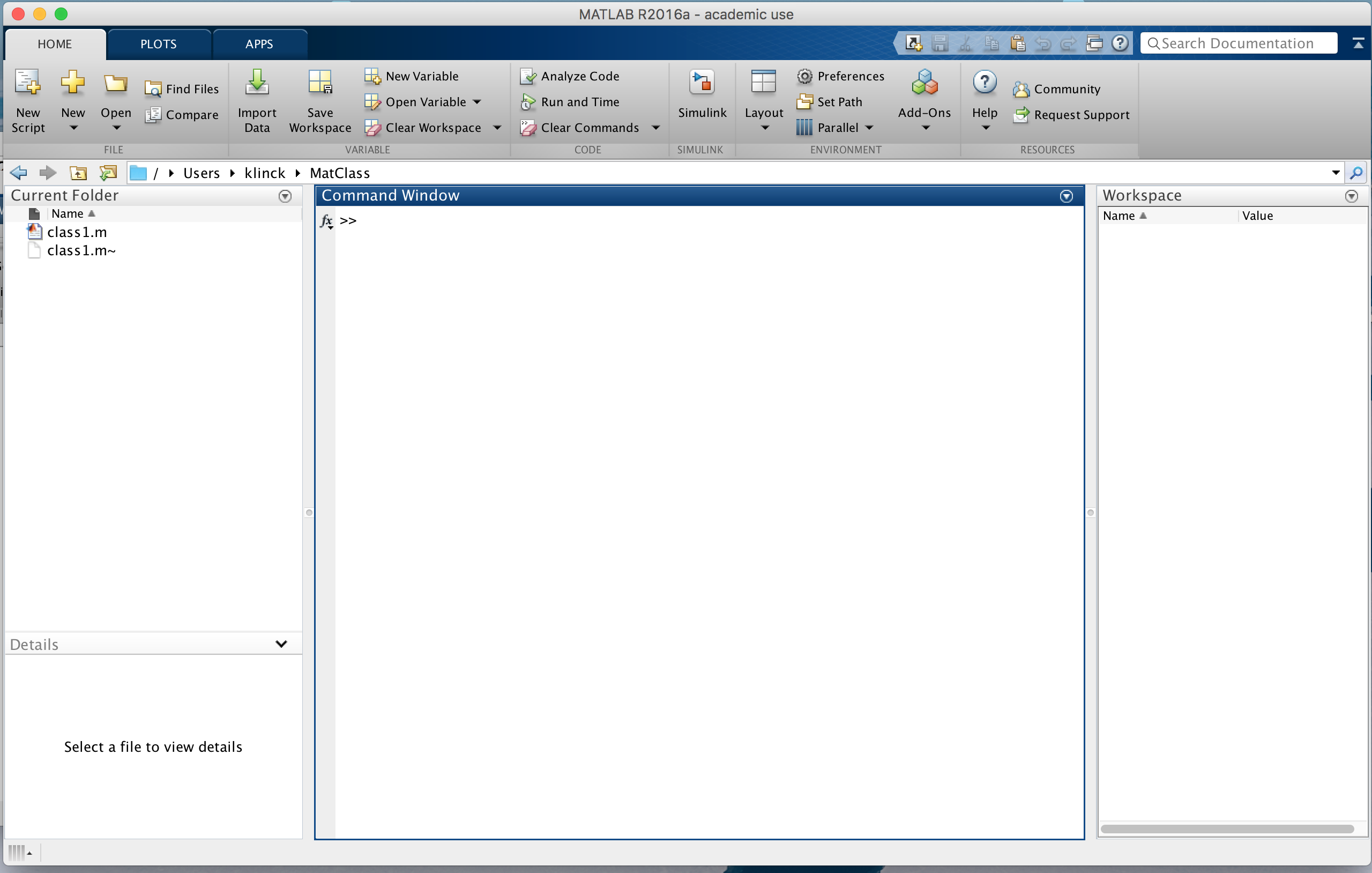The height and width of the screenshot is (873, 1372).
Task: Switch to the APPS tab
Action: point(259,44)
